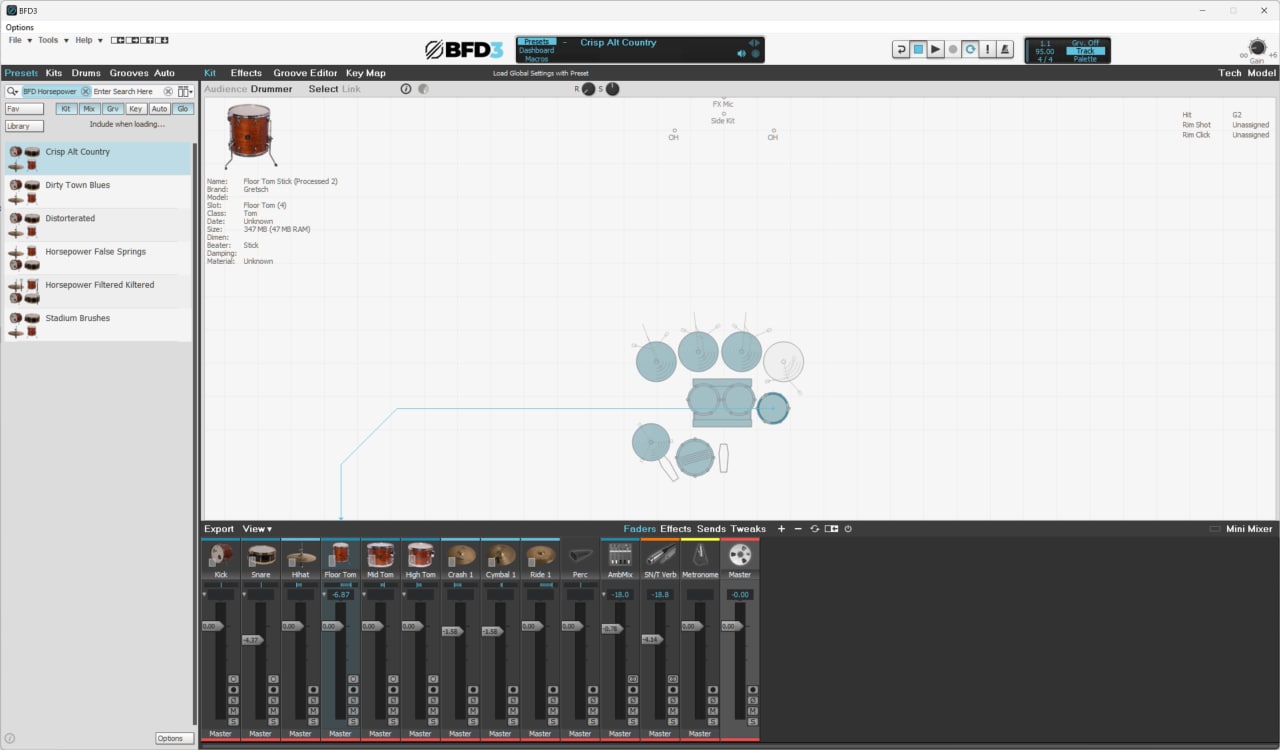Screen dimensions: 1280x750
Task: Toggle the Glo include filter
Action: [x=183, y=109]
